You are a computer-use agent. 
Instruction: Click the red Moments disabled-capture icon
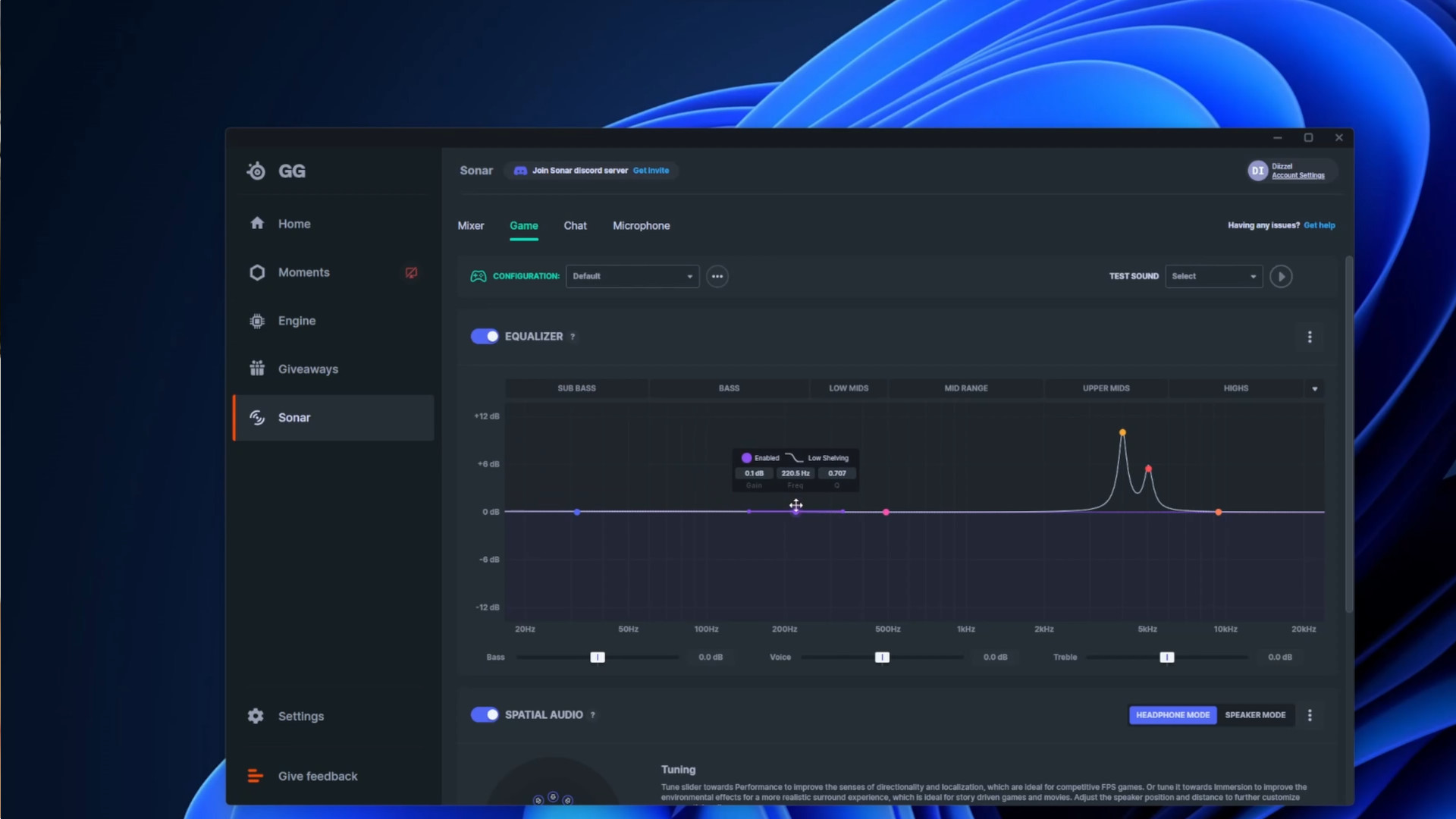pos(411,272)
